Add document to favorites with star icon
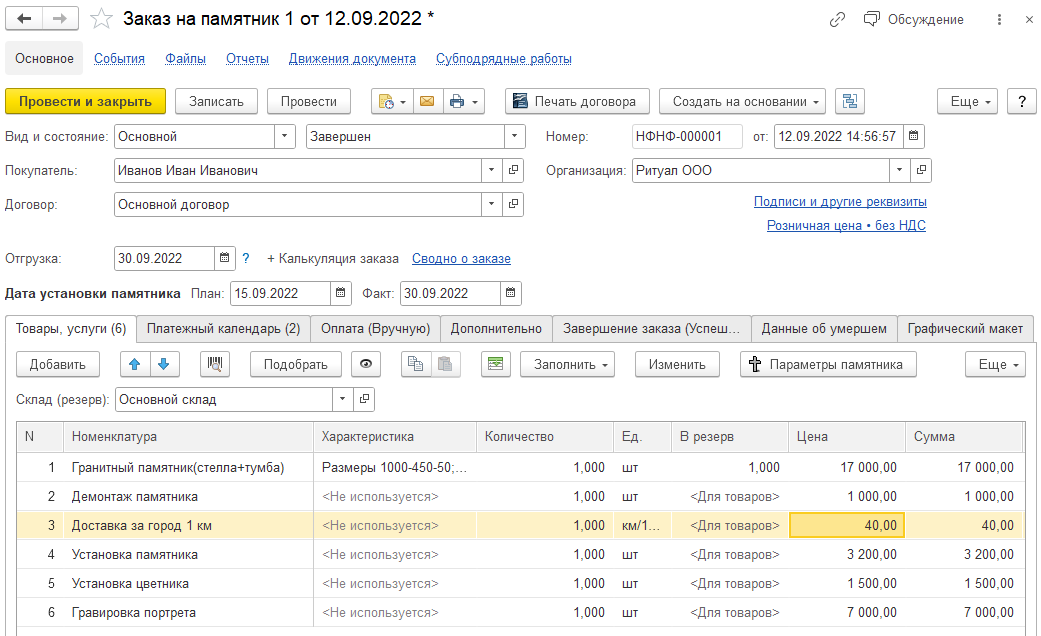The width and height of the screenshot is (1041, 636). (x=101, y=19)
